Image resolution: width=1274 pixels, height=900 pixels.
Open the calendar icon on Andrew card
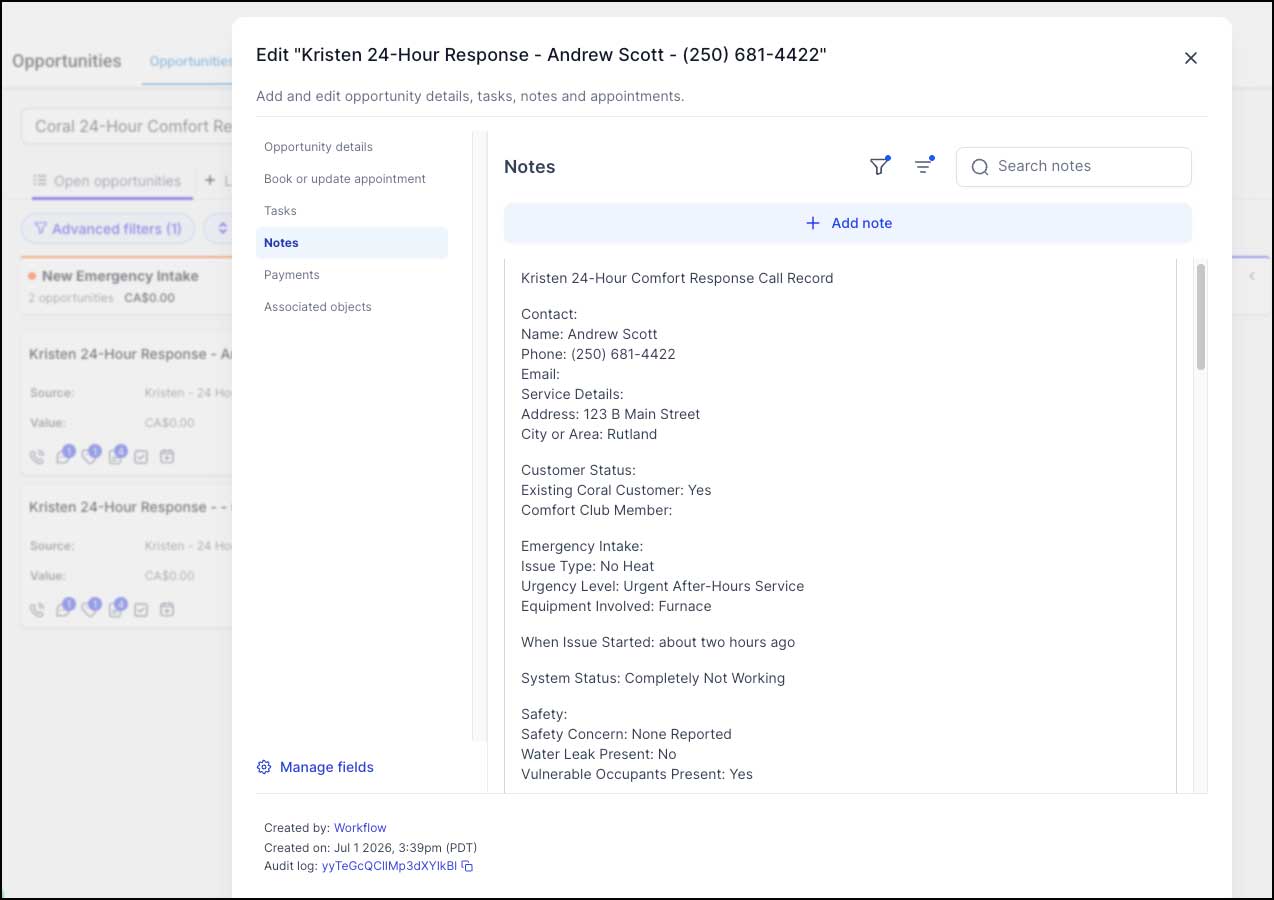click(167, 457)
